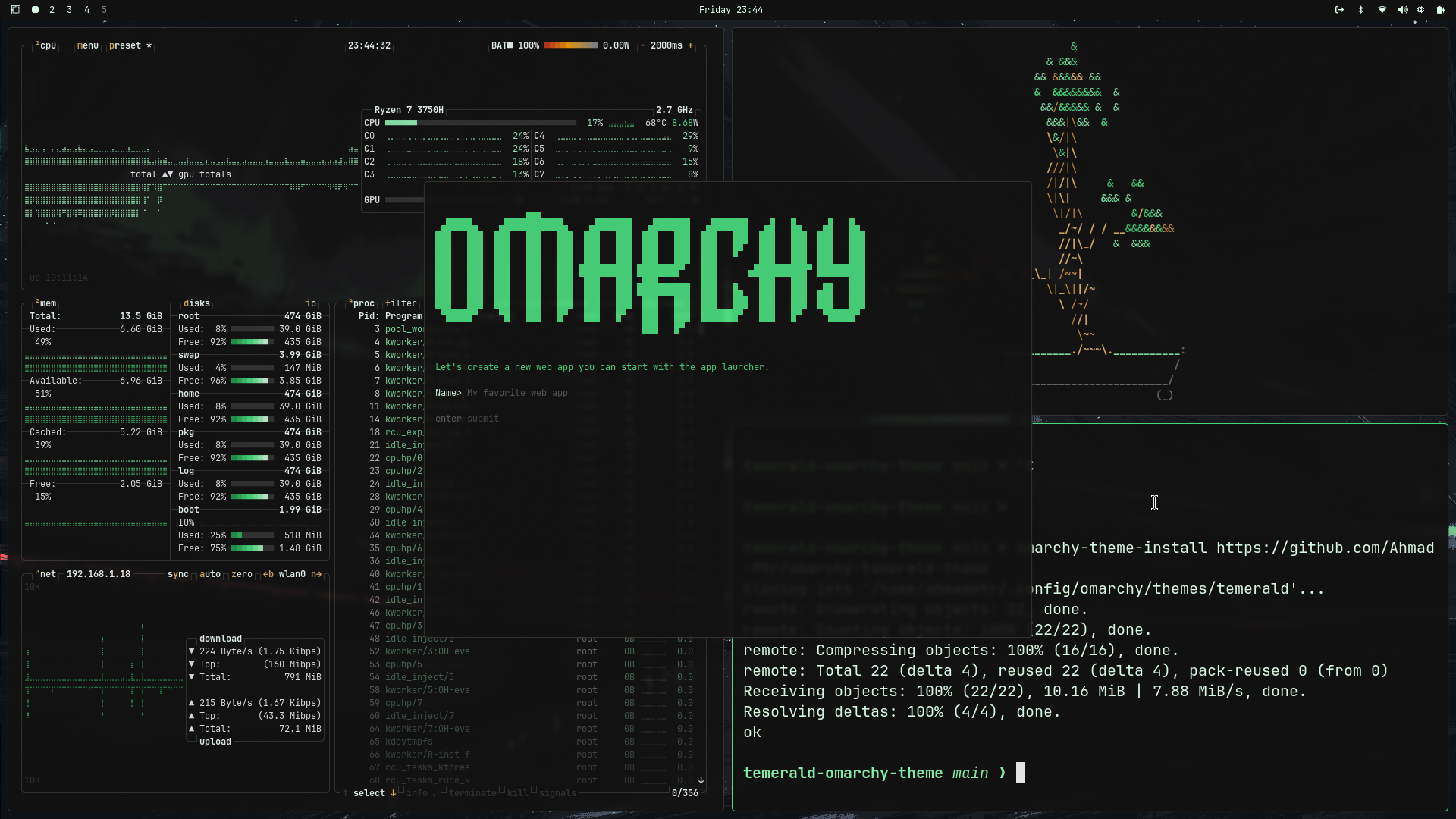The image size is (1456, 819).
Task: Click the n→ arrow to switch network interface
Action: 317,574
